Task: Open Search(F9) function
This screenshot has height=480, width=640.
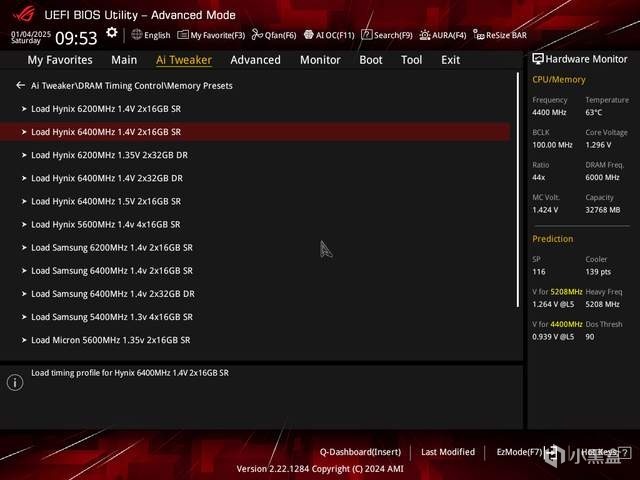Action: 387,35
